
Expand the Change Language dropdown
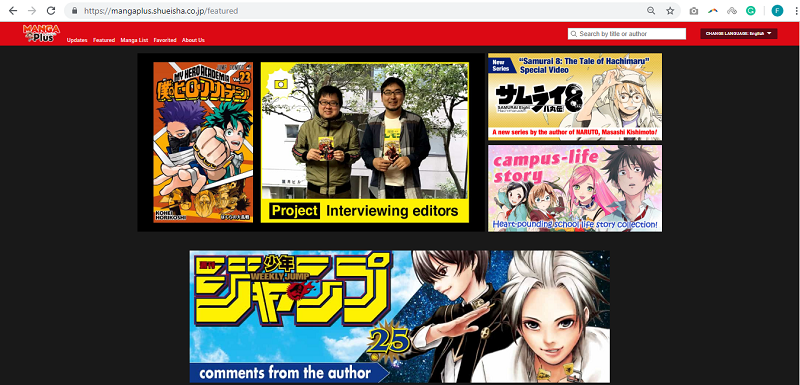pyautogui.click(x=738, y=33)
